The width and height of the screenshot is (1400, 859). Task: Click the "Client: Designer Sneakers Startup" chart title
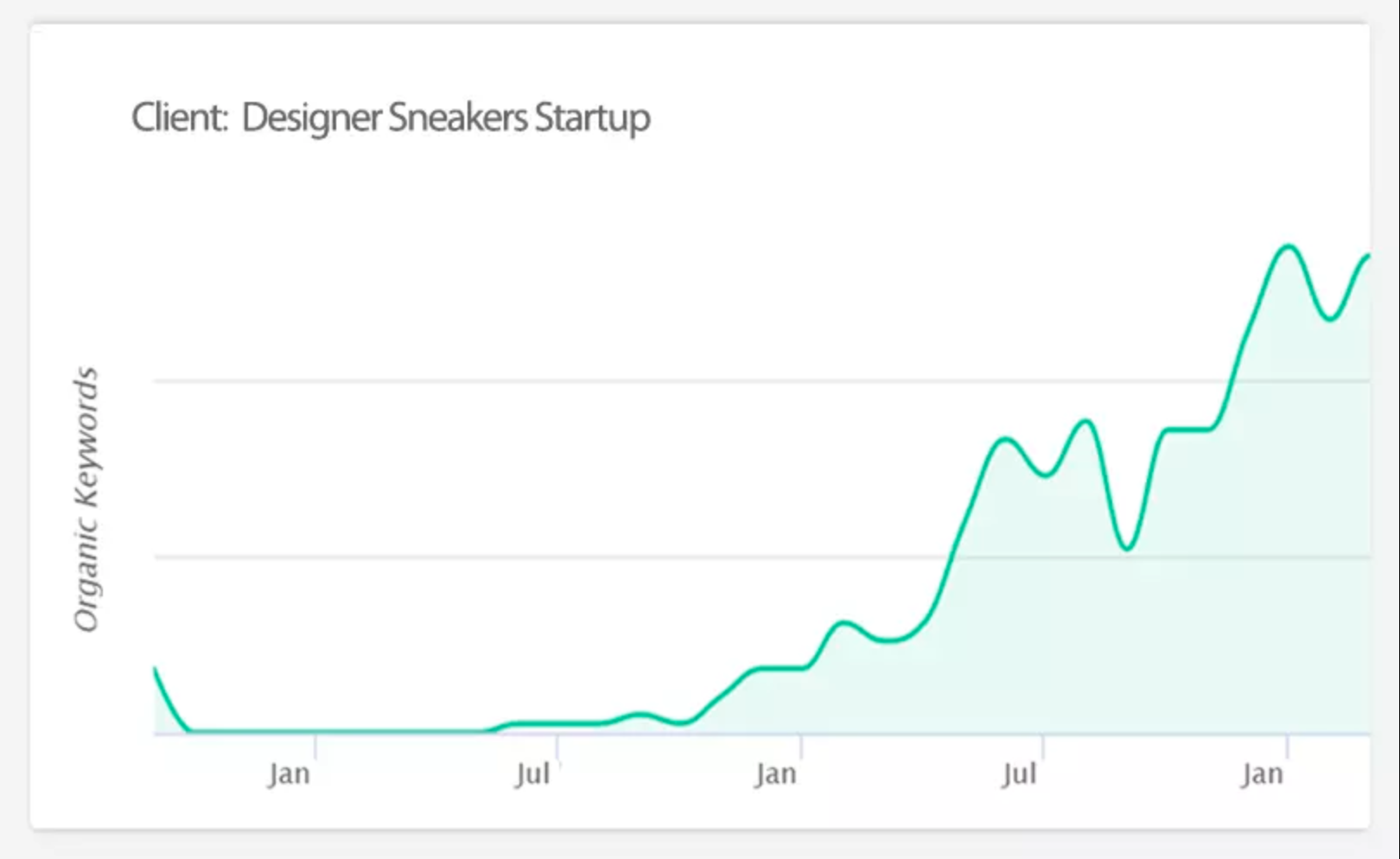(x=391, y=118)
